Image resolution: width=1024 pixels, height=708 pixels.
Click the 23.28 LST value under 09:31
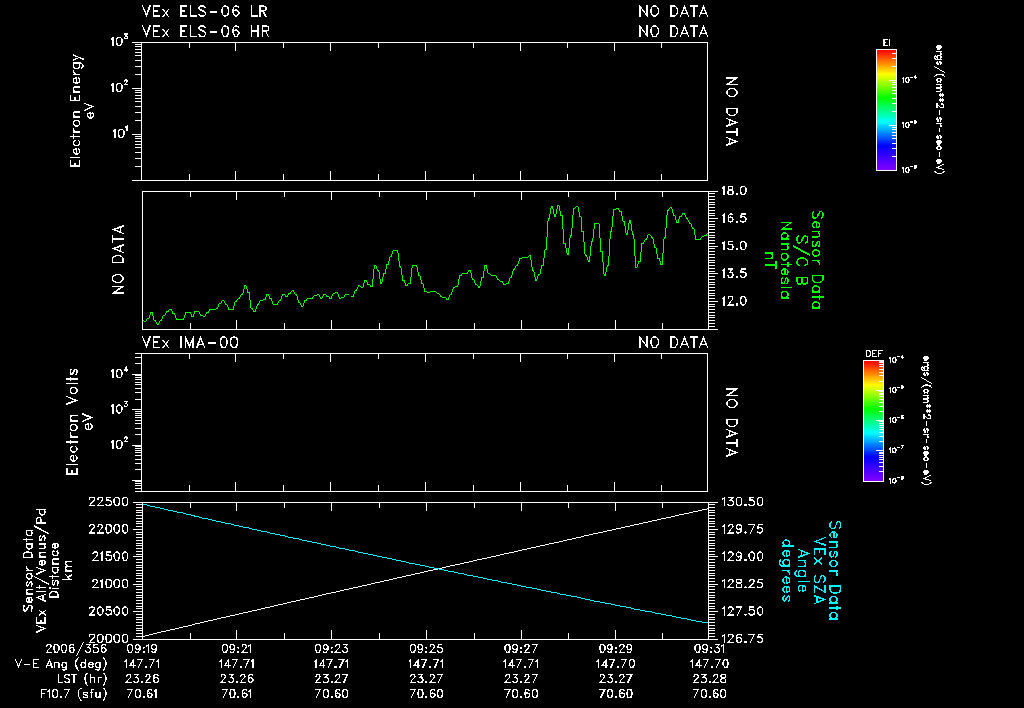(709, 679)
